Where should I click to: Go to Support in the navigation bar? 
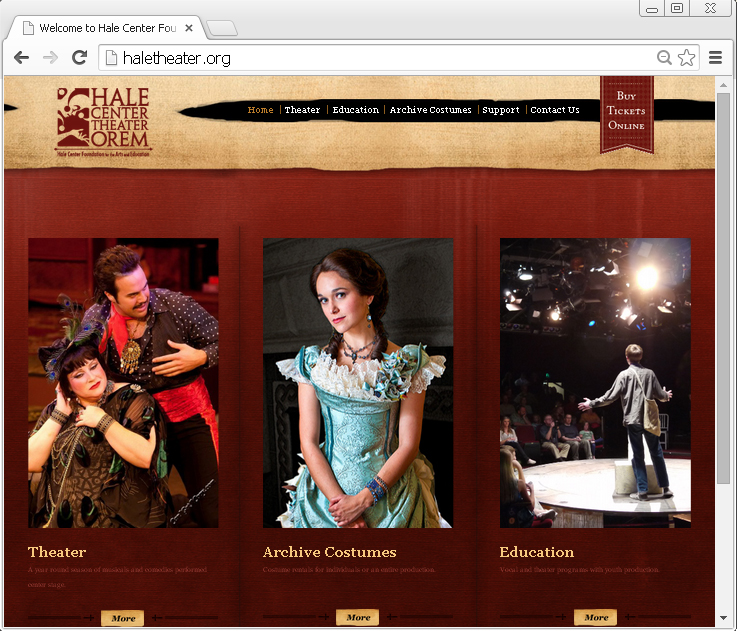point(500,110)
